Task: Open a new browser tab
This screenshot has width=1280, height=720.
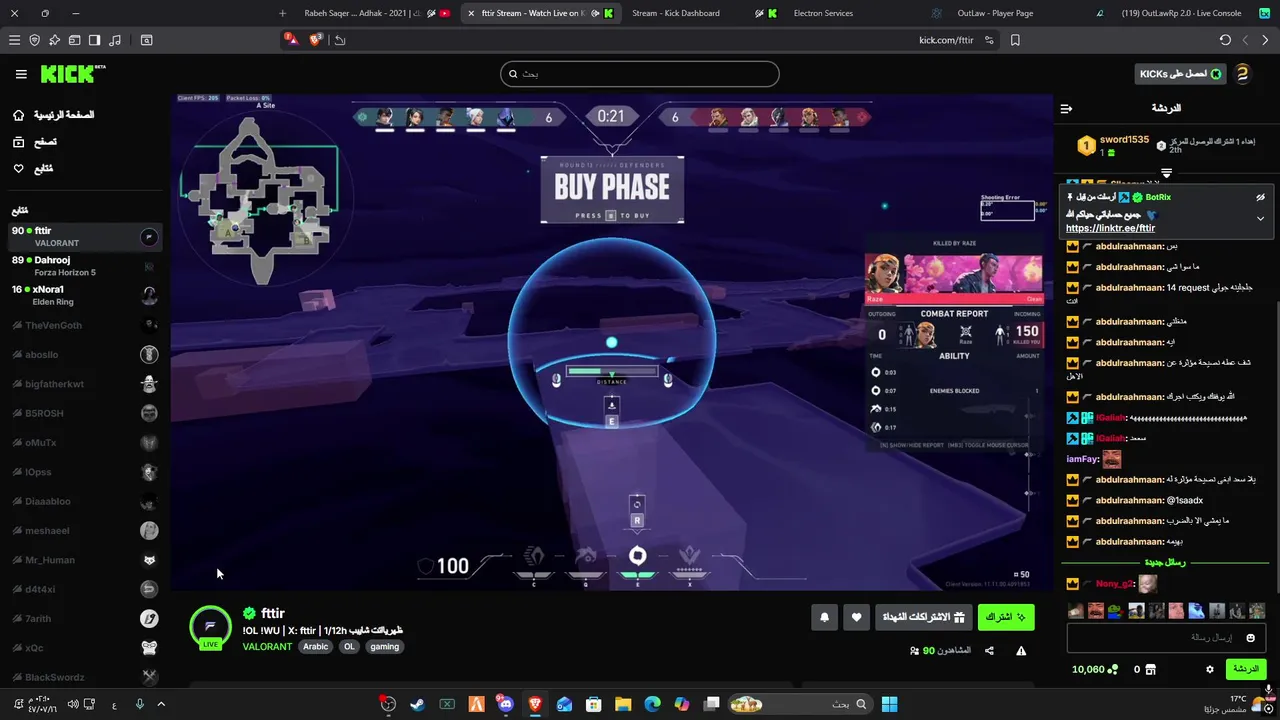Action: point(282,13)
